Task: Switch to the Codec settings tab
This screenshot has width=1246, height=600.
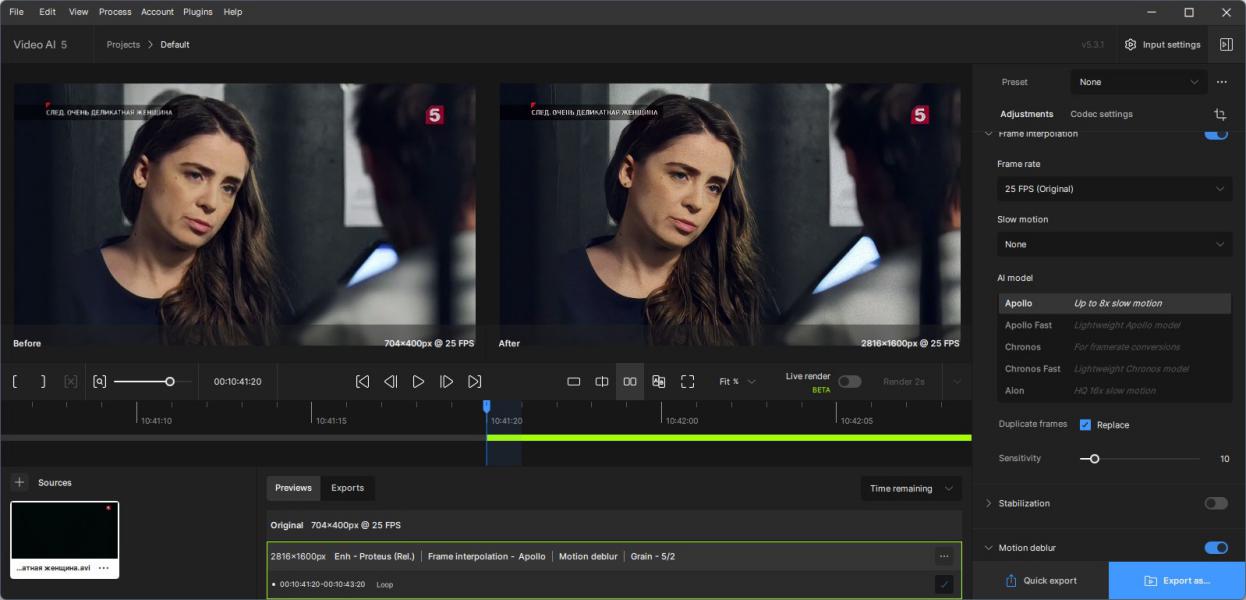Action: click(x=1101, y=114)
